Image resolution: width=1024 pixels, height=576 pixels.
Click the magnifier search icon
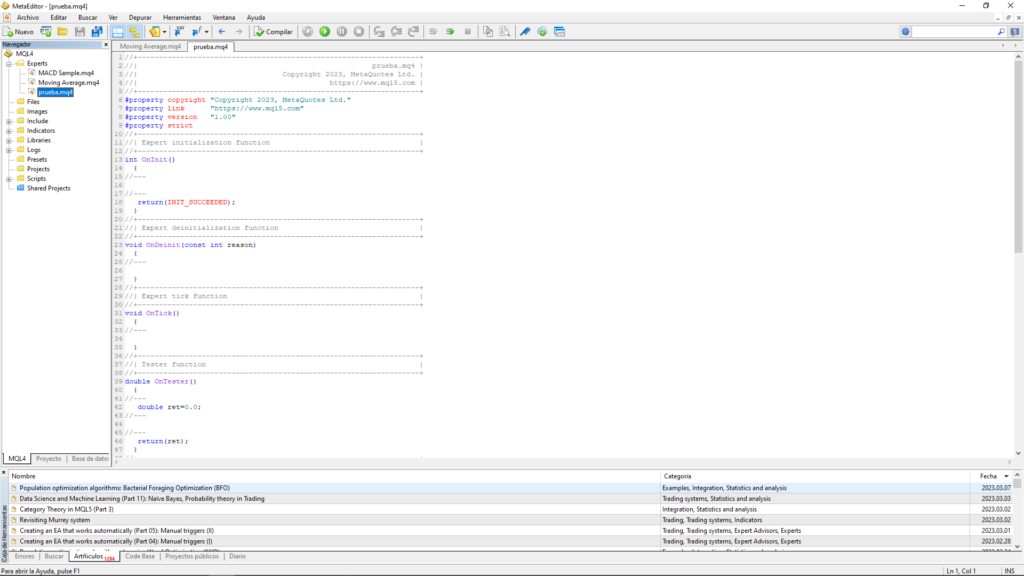tap(1001, 31)
